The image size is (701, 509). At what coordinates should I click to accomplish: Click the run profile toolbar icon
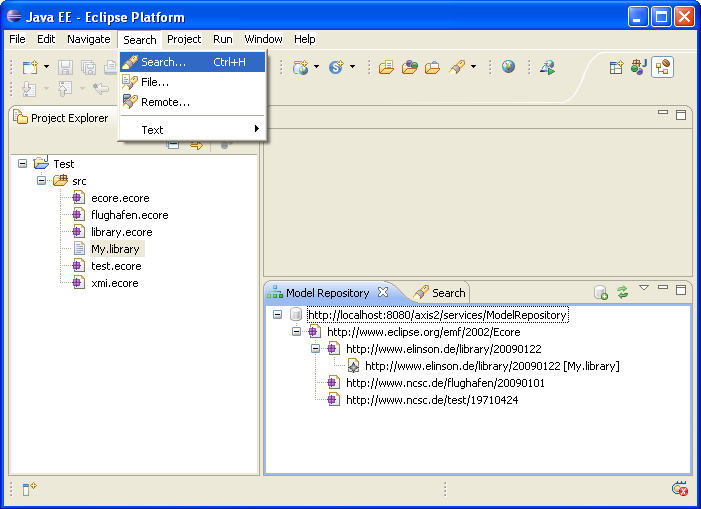point(547,67)
